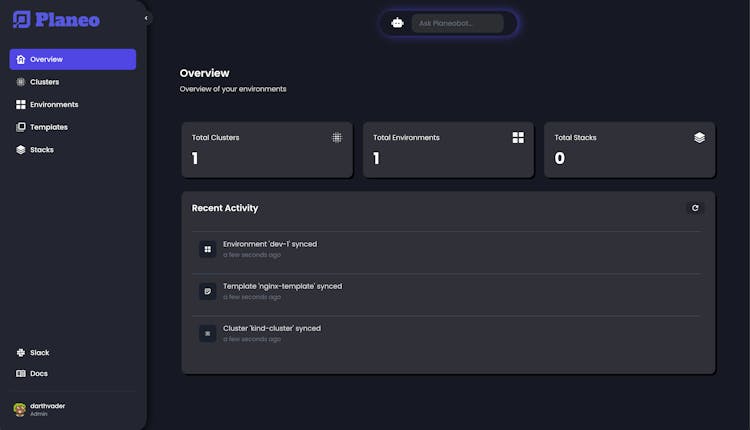Click the Total Environments grid icon
750x430 pixels.
tap(518, 137)
